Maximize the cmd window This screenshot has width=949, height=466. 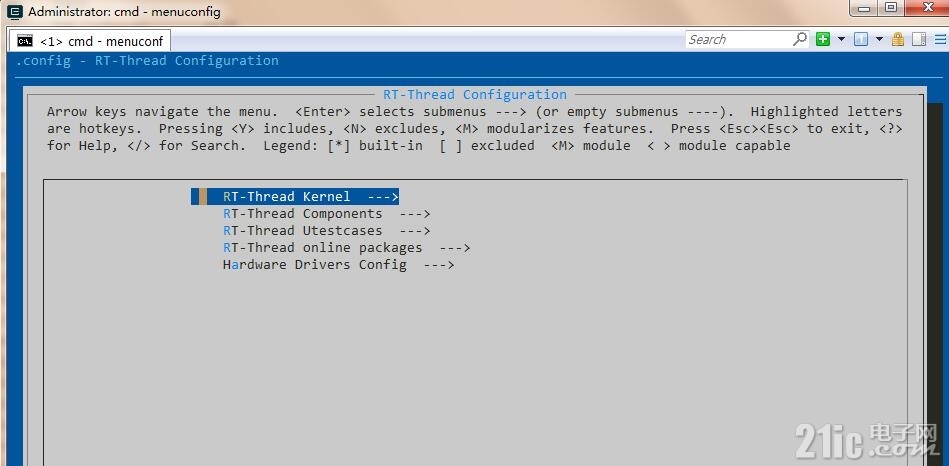click(x=891, y=8)
